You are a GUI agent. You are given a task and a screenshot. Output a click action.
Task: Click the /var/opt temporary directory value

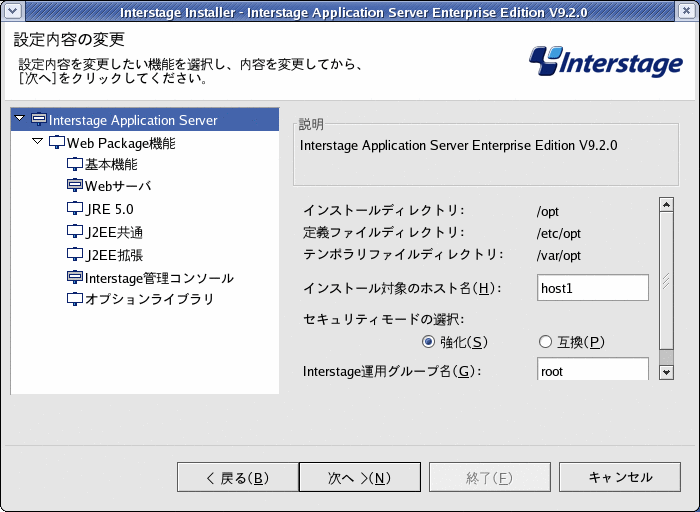tap(558, 255)
